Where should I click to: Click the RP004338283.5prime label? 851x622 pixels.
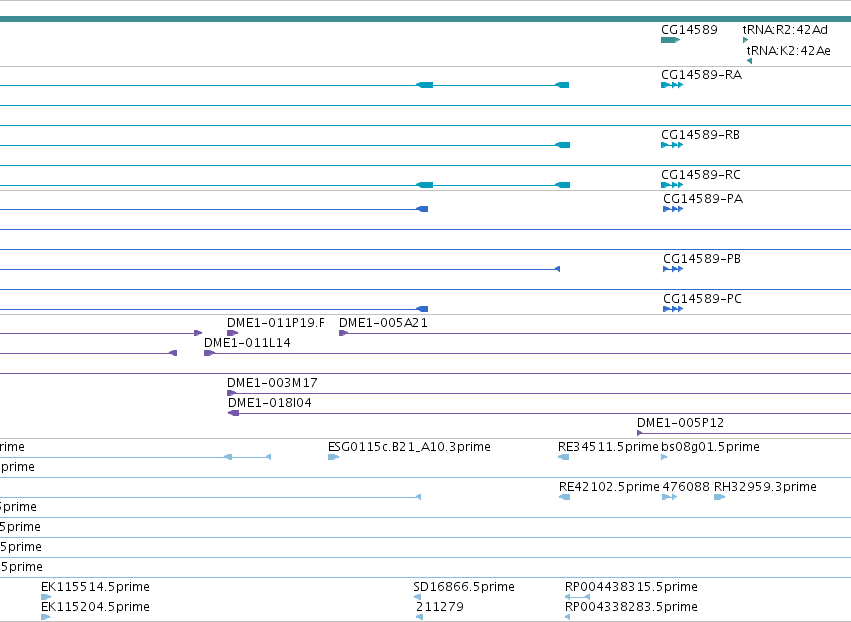point(631,607)
